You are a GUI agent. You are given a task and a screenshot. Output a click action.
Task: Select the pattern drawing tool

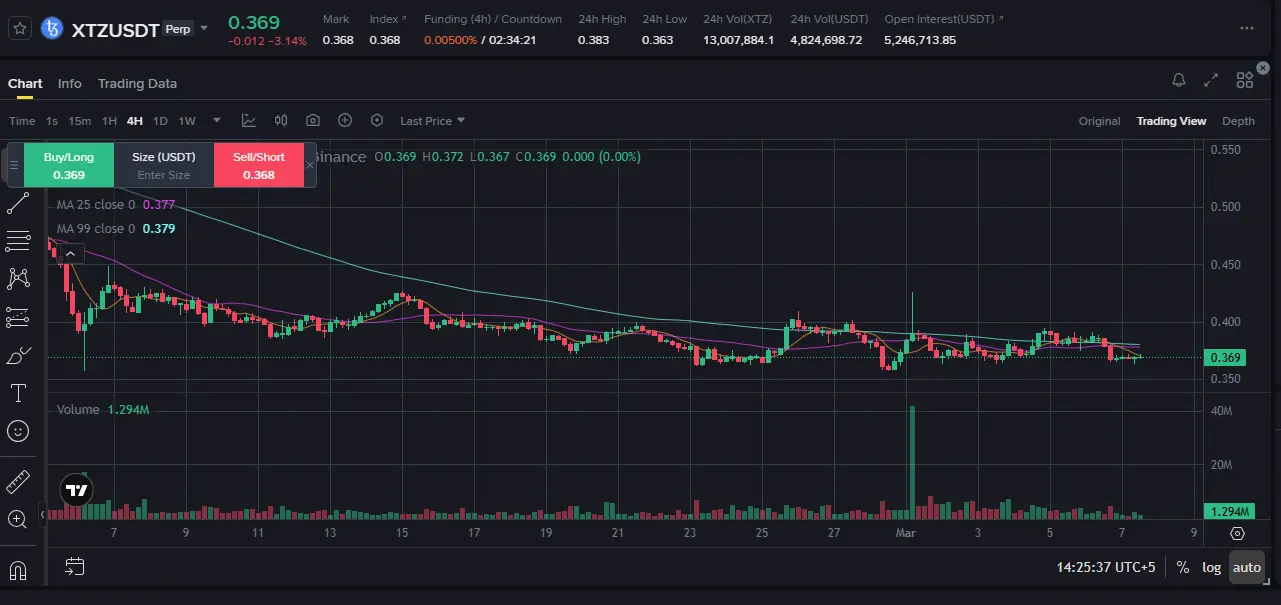(x=17, y=278)
